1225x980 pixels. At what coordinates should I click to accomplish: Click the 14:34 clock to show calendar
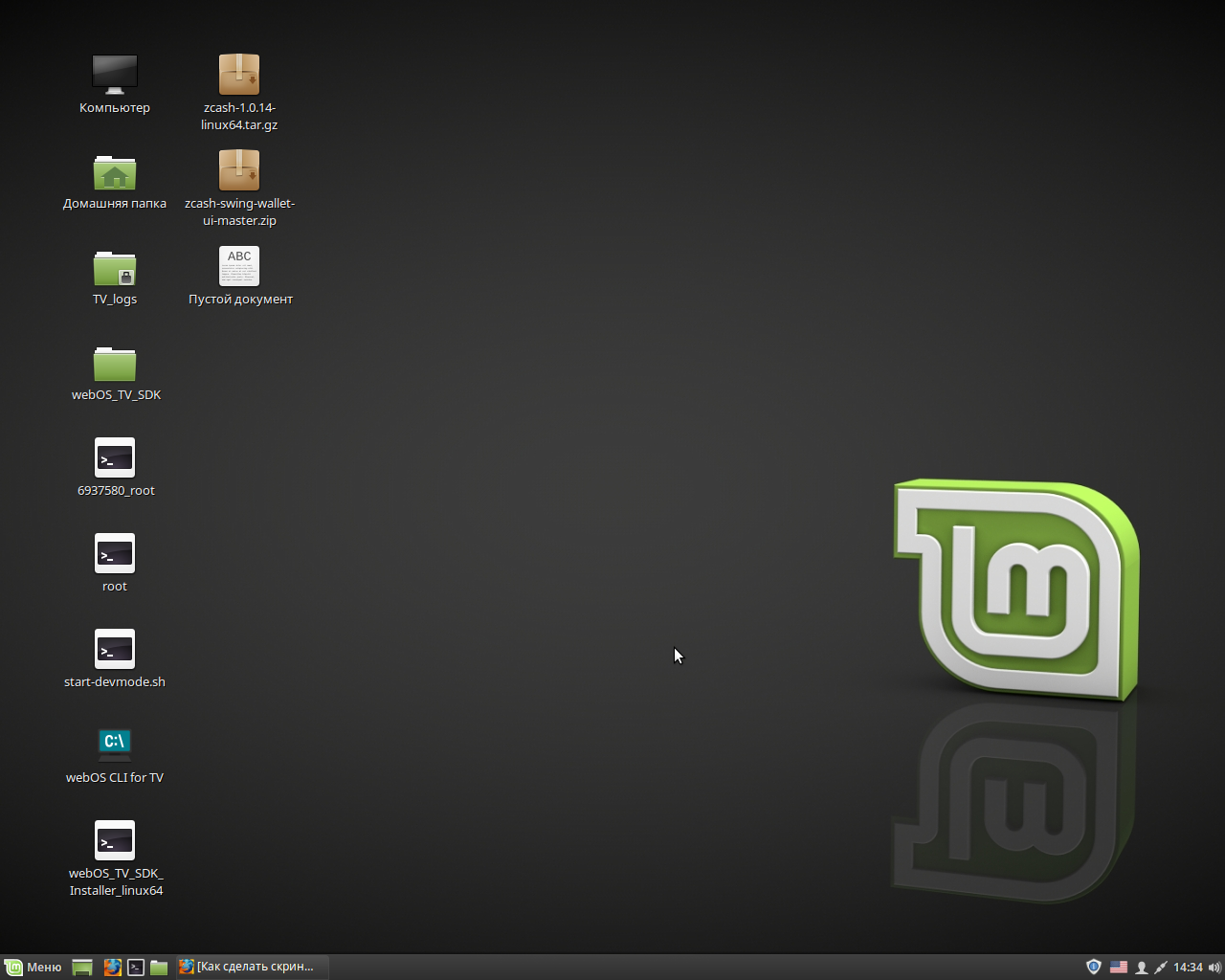coord(1188,967)
